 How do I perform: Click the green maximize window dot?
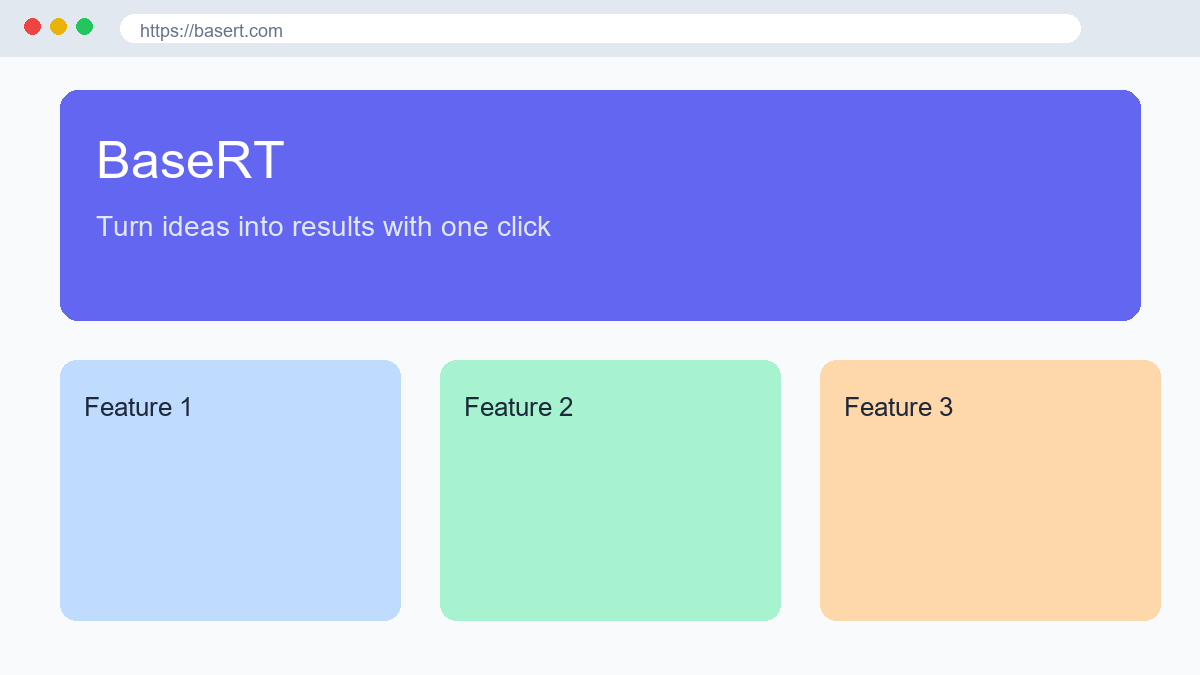84,27
